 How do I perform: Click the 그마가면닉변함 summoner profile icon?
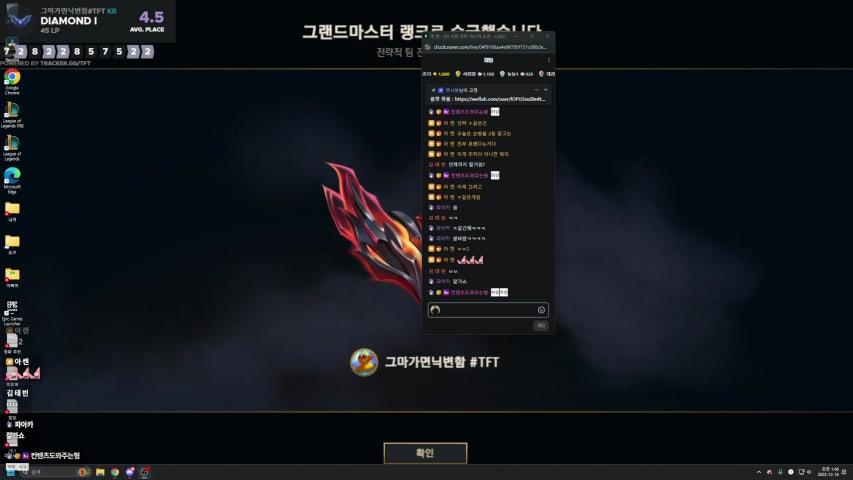pos(364,362)
